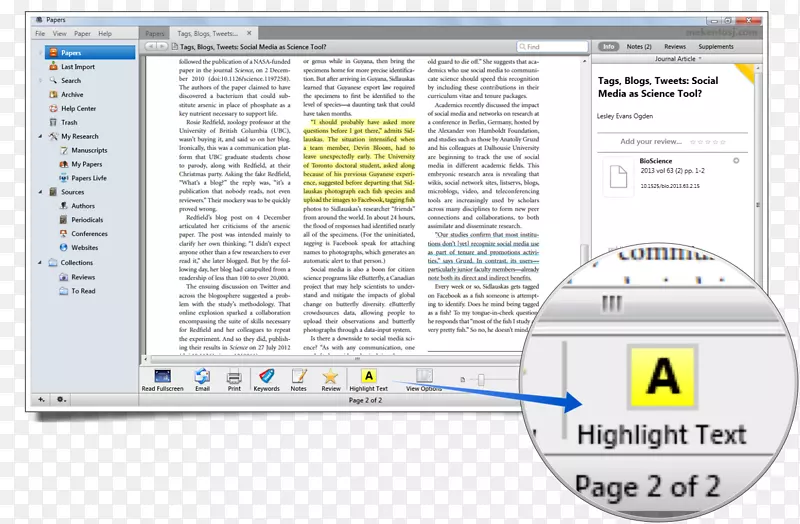Select Papers in the sidebar

point(90,53)
